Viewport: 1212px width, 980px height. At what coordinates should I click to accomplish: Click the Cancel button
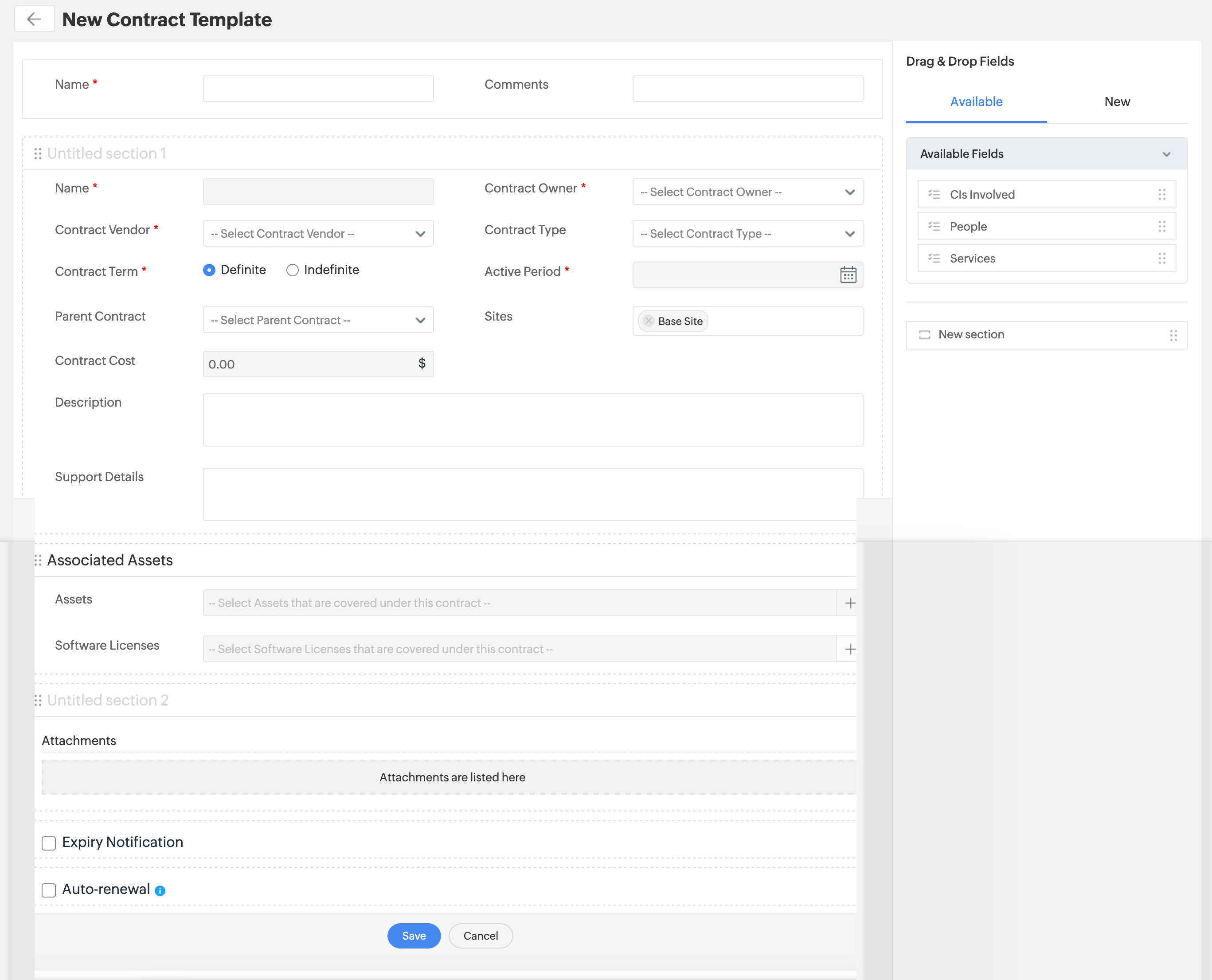click(480, 935)
